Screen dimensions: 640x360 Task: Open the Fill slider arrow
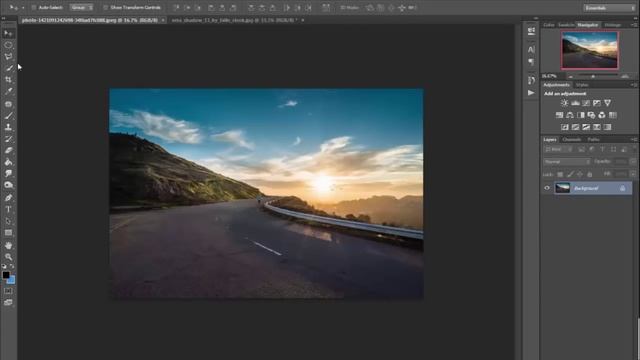pyautogui.click(x=633, y=174)
